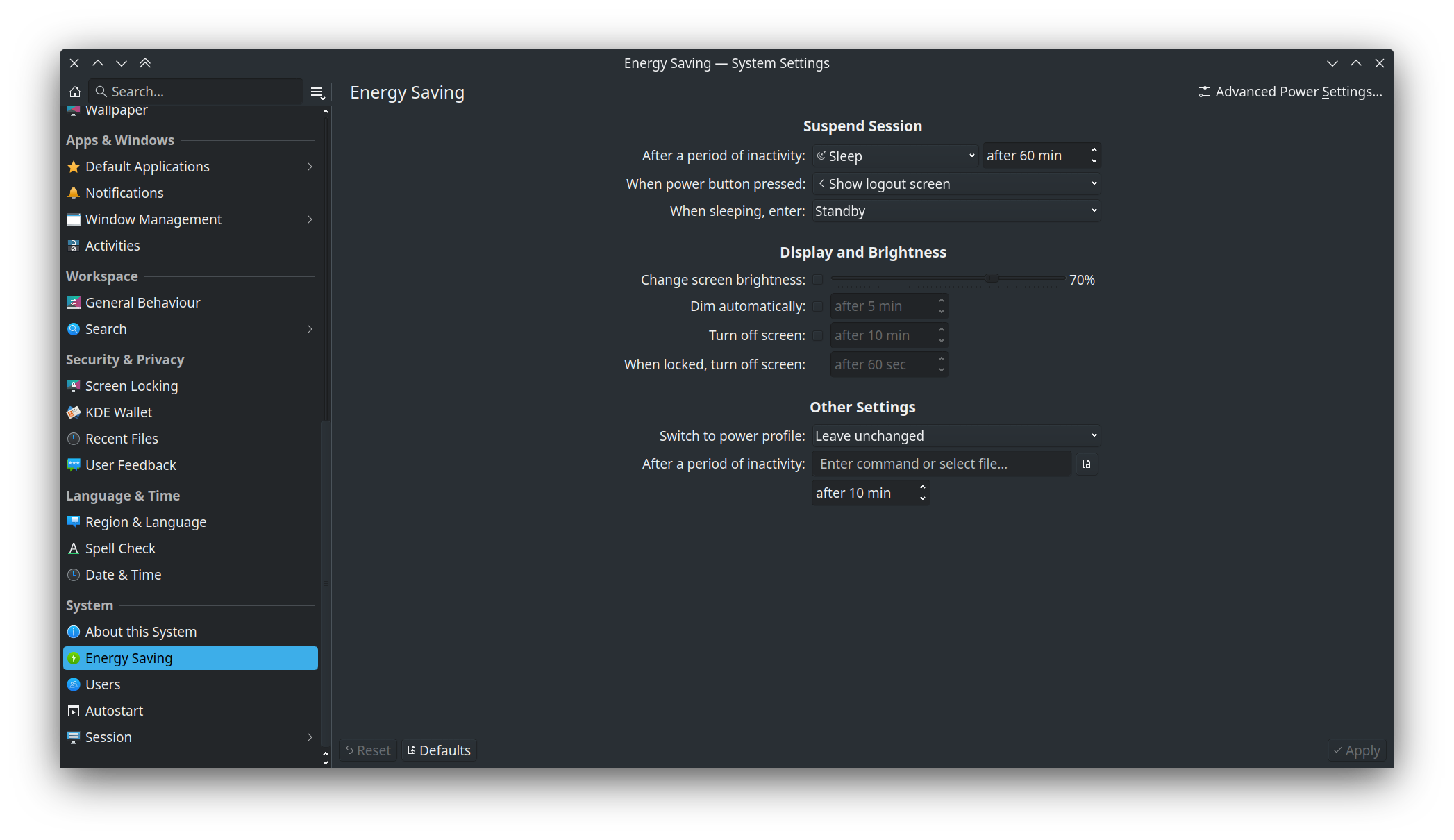
Task: Open the Leave unchanged power profile dropdown
Action: pos(956,436)
